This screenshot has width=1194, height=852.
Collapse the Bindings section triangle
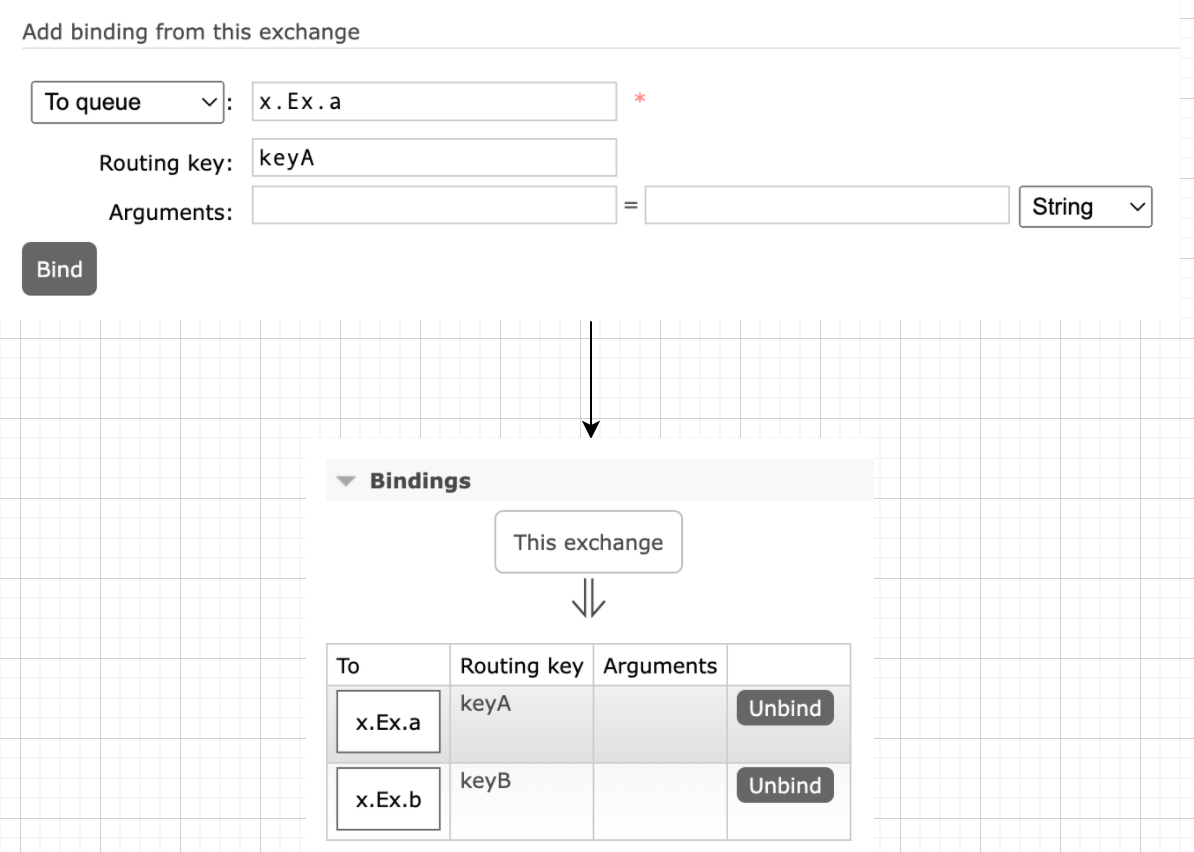tap(346, 481)
